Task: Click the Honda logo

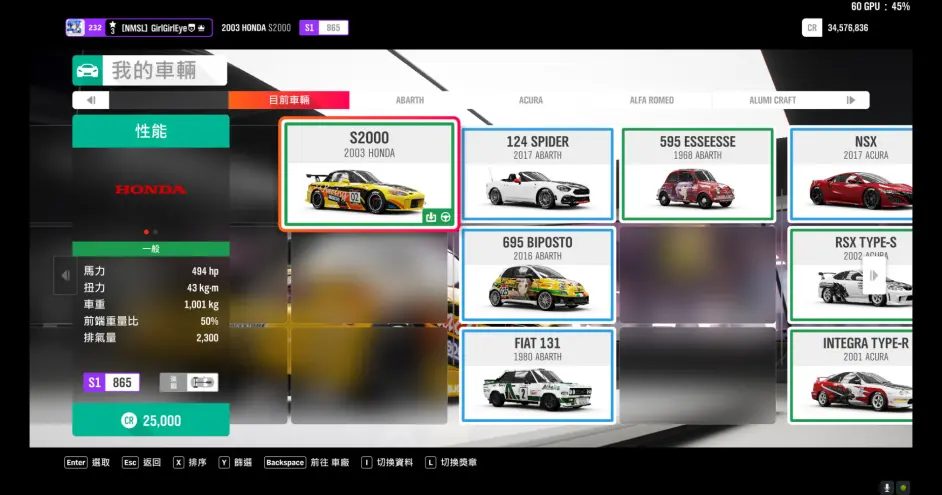Action: (151, 190)
